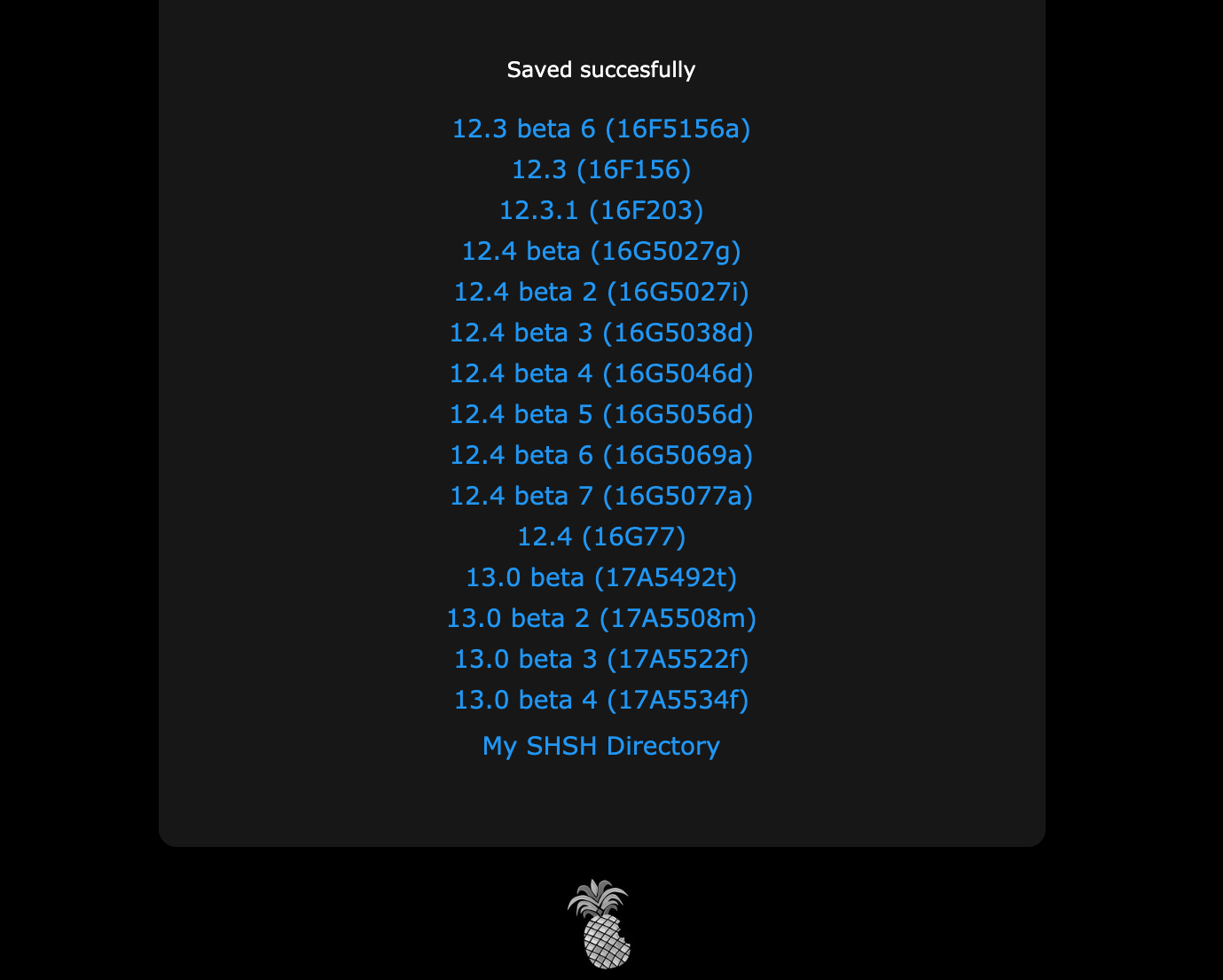This screenshot has width=1223, height=980.
Task: Open the 12.4 beta 7 (16G5077a) link
Action: tap(601, 497)
